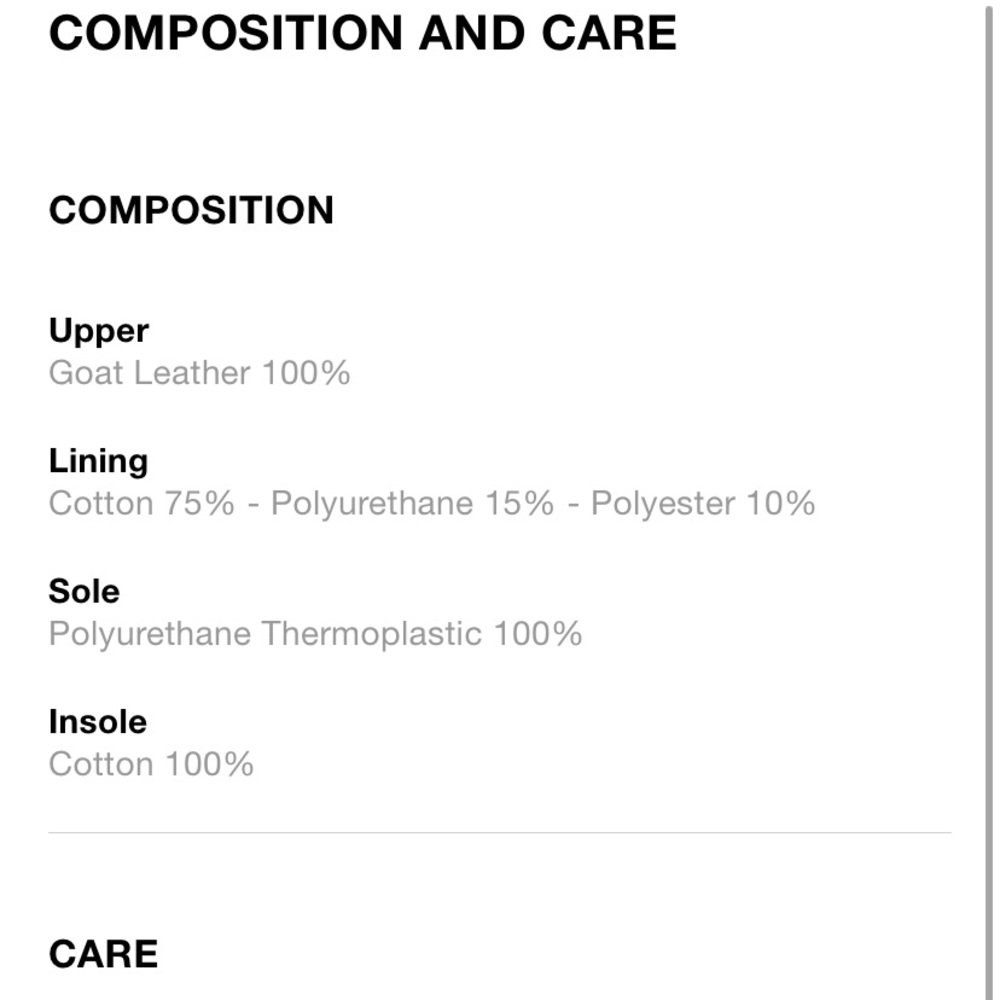This screenshot has width=1000, height=1000.
Task: Click the CARE section heading
Action: [103, 954]
